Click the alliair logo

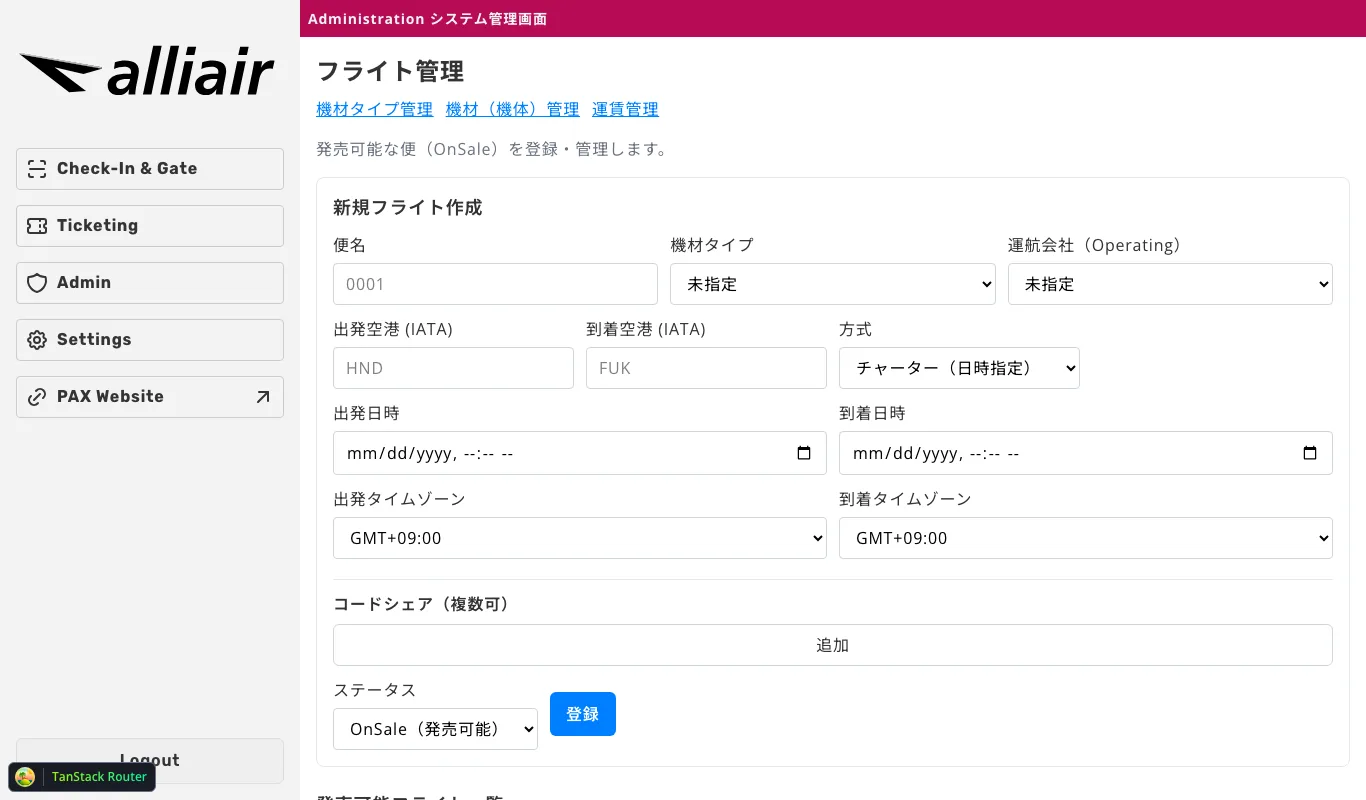click(x=147, y=74)
